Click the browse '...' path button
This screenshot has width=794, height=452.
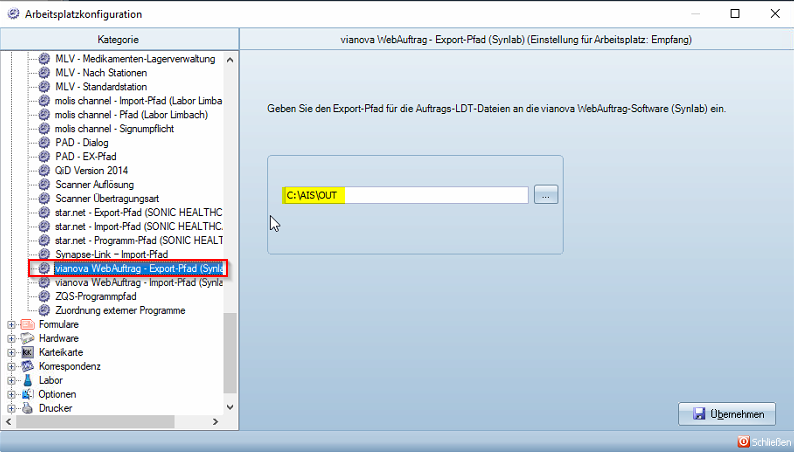(x=545, y=196)
